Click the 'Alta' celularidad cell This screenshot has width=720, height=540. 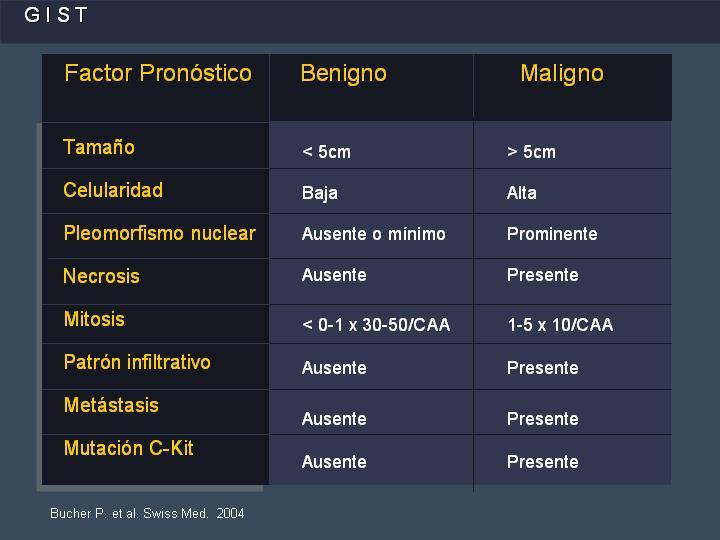(x=522, y=193)
